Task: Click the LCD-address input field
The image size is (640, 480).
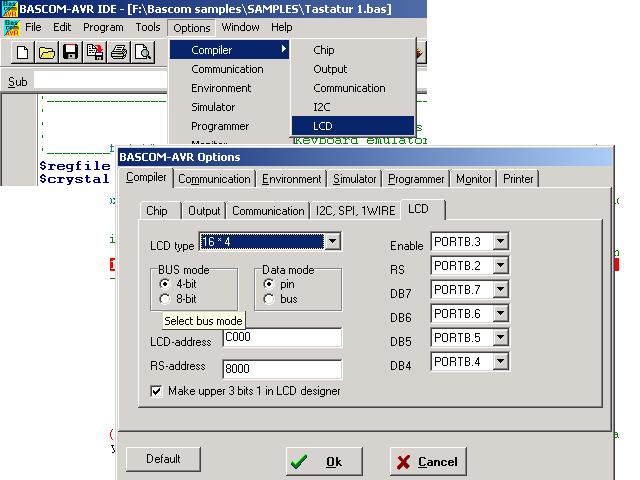Action: point(282,337)
